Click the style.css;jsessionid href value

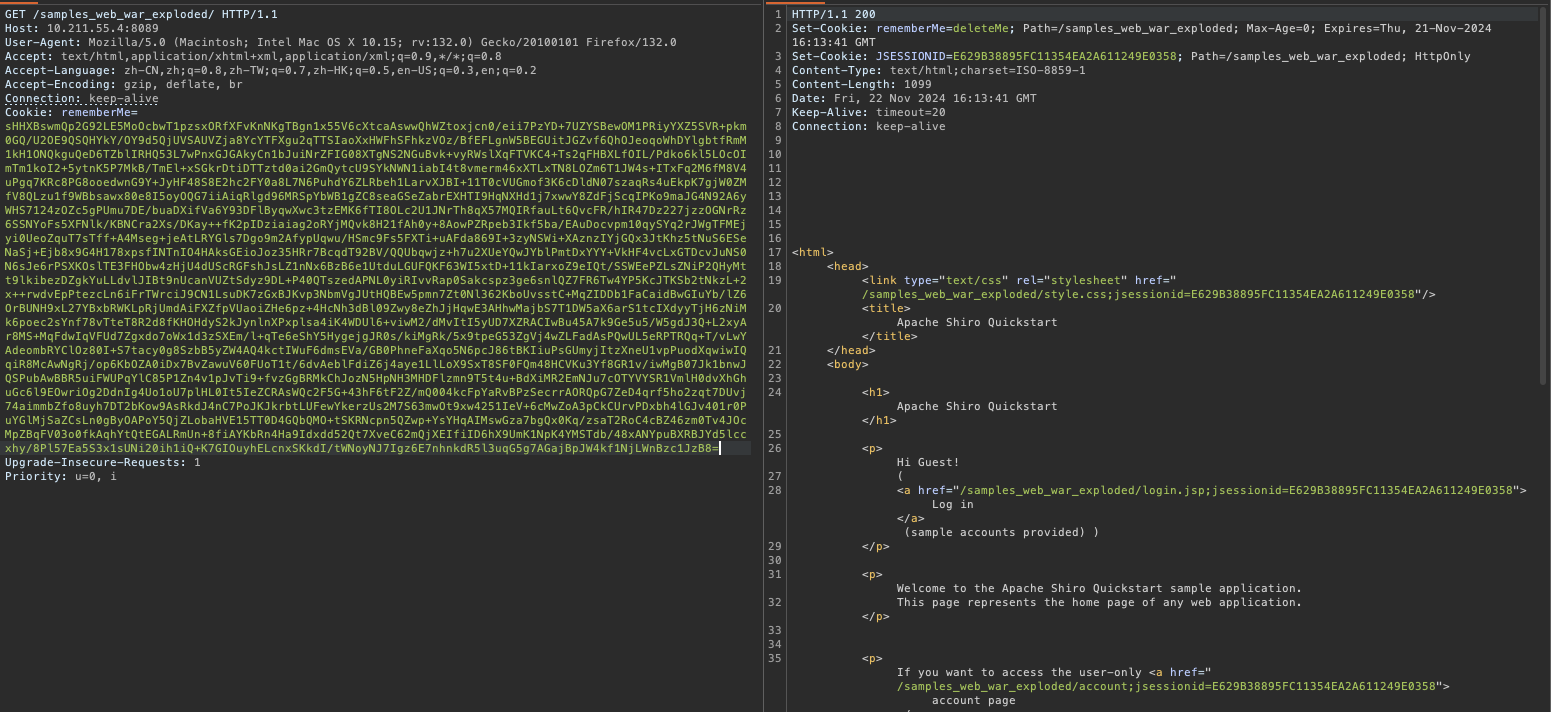pos(1139,294)
